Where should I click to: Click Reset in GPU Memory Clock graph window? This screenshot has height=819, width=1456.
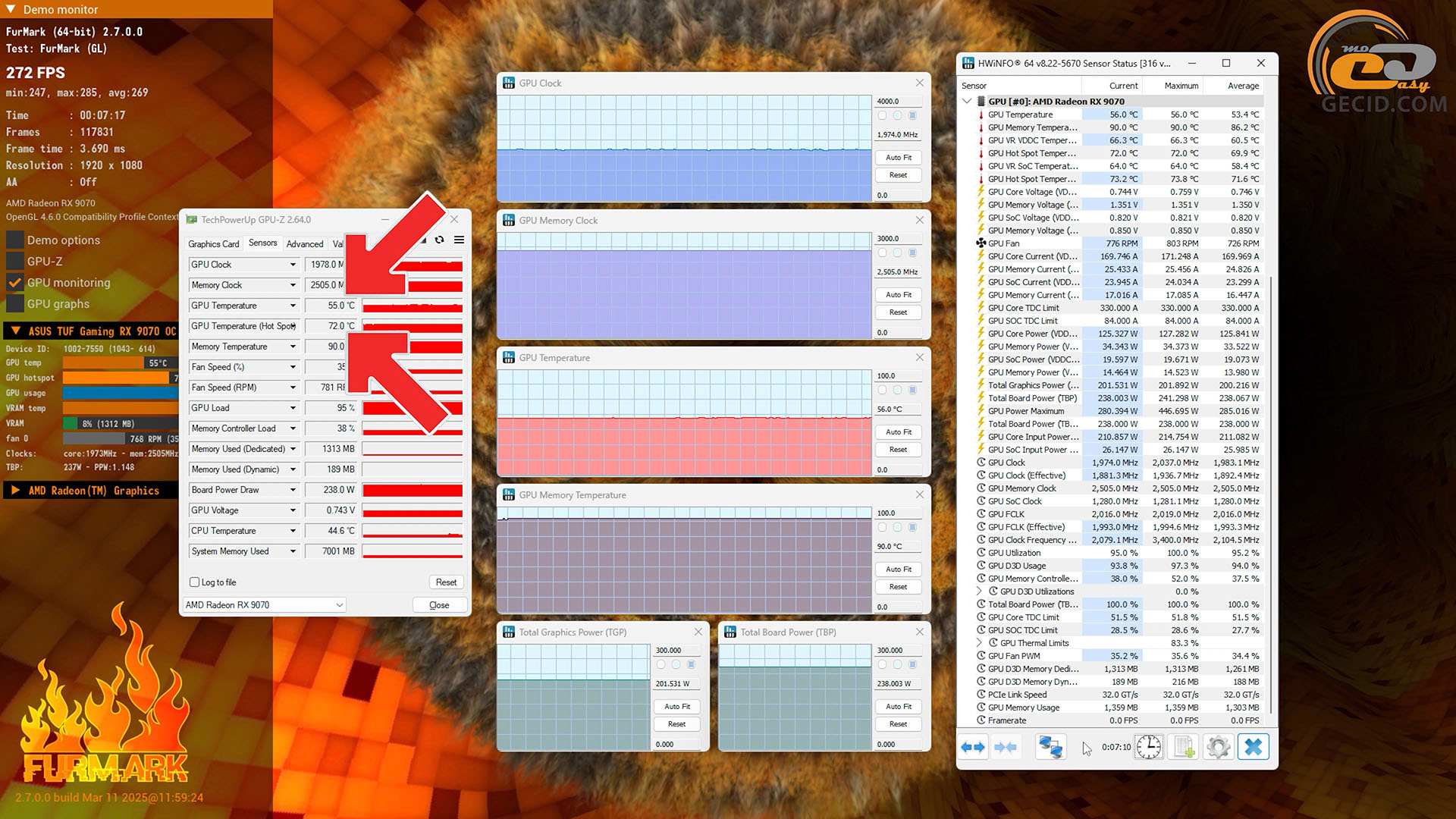tap(899, 312)
